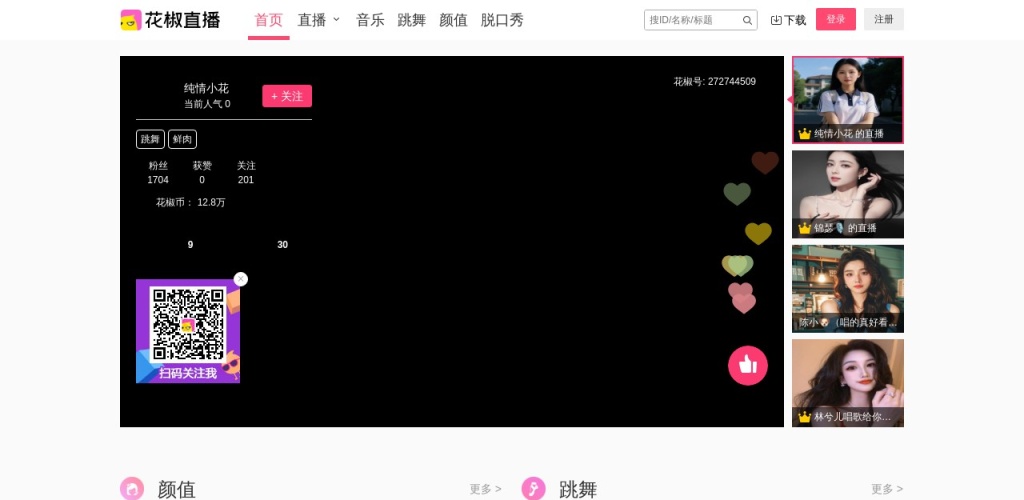This screenshot has width=1024, height=500.
Task: Click the 登录 button
Action: tap(836, 20)
